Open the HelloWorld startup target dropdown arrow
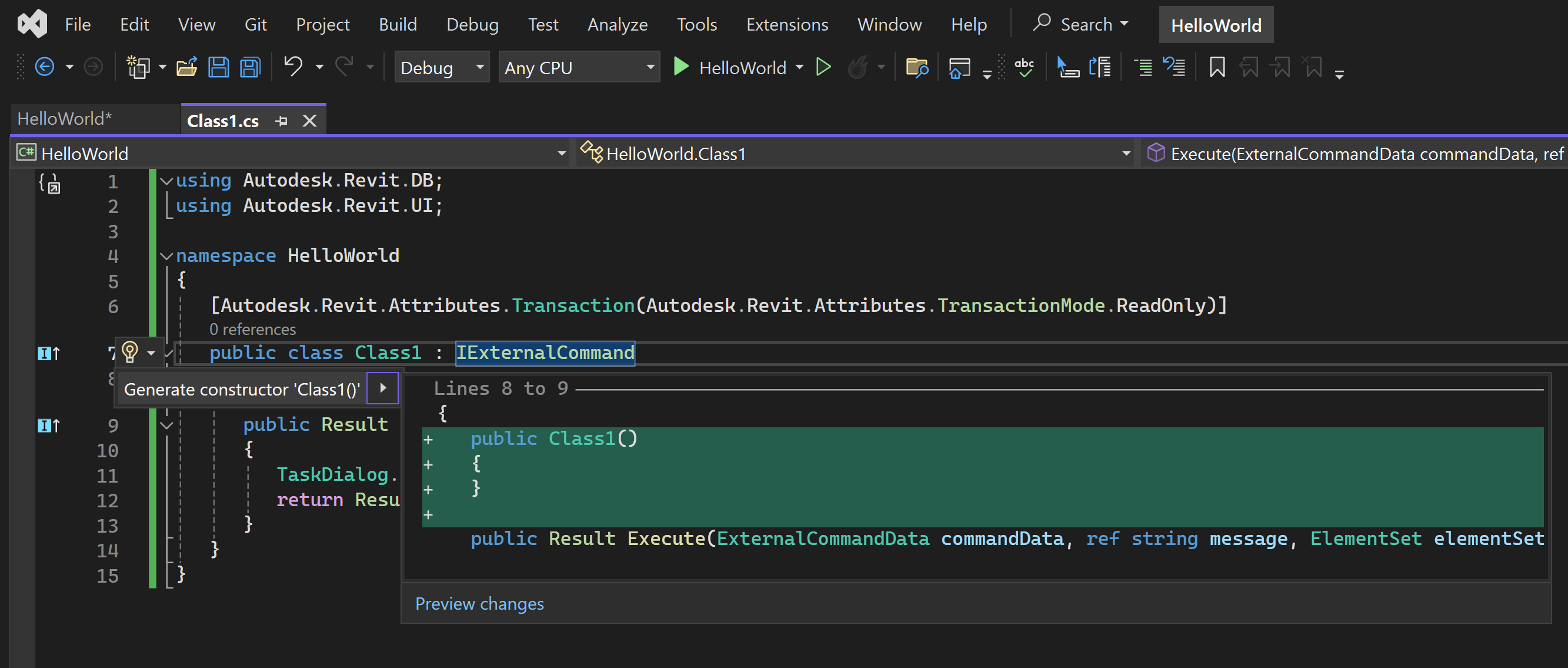This screenshot has height=668, width=1568. [799, 67]
